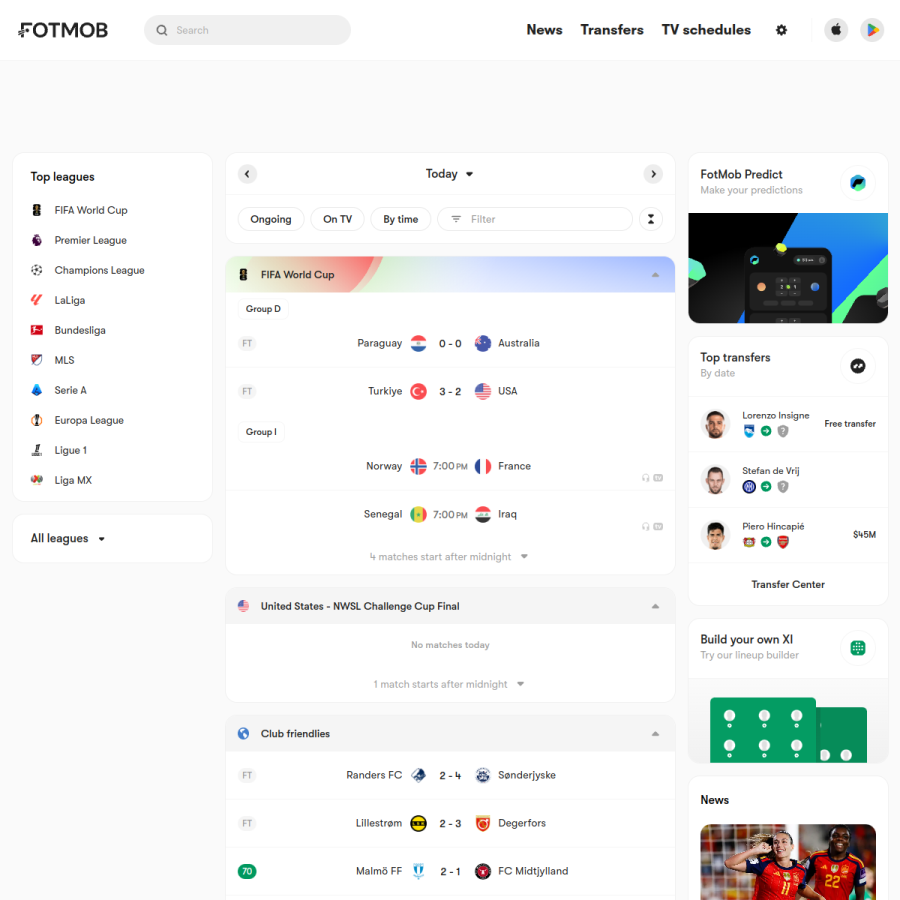Open the lineup builder pitch image
Image resolution: width=900 pixels, height=900 pixels.
tap(788, 721)
